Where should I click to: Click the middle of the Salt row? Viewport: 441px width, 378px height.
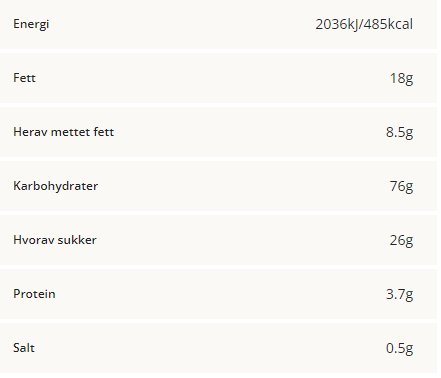click(218, 348)
